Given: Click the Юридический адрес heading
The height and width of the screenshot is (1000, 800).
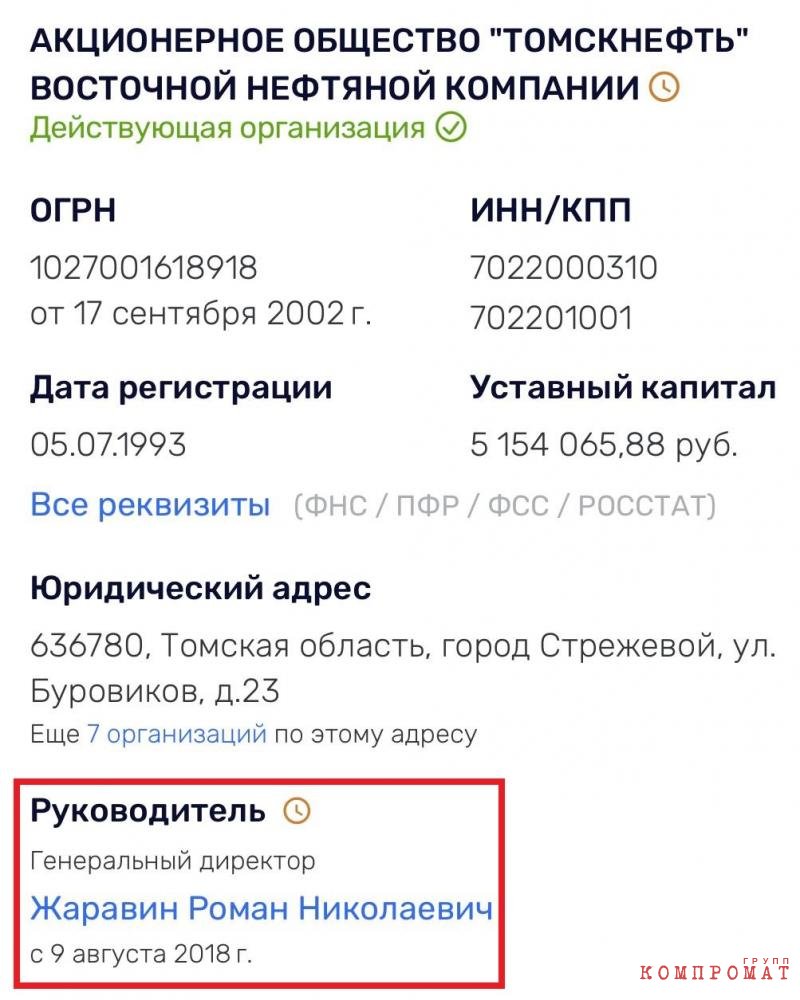Looking at the screenshot, I should (x=200, y=588).
